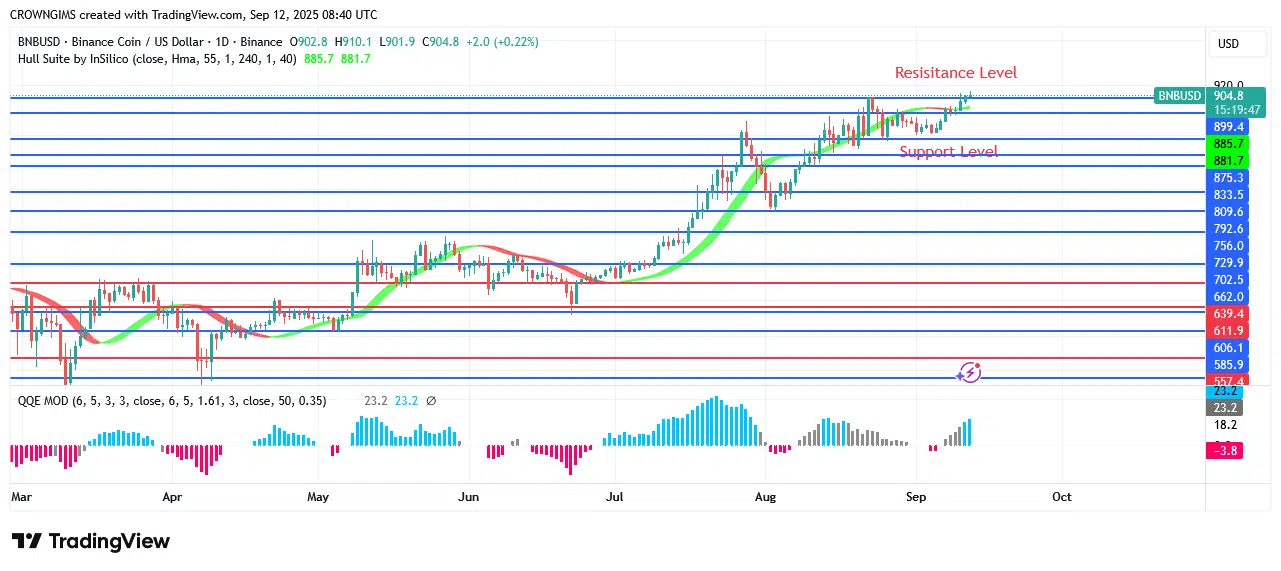The width and height of the screenshot is (1281, 571).
Task: Open the 1D interval in chart legend
Action: [219, 42]
